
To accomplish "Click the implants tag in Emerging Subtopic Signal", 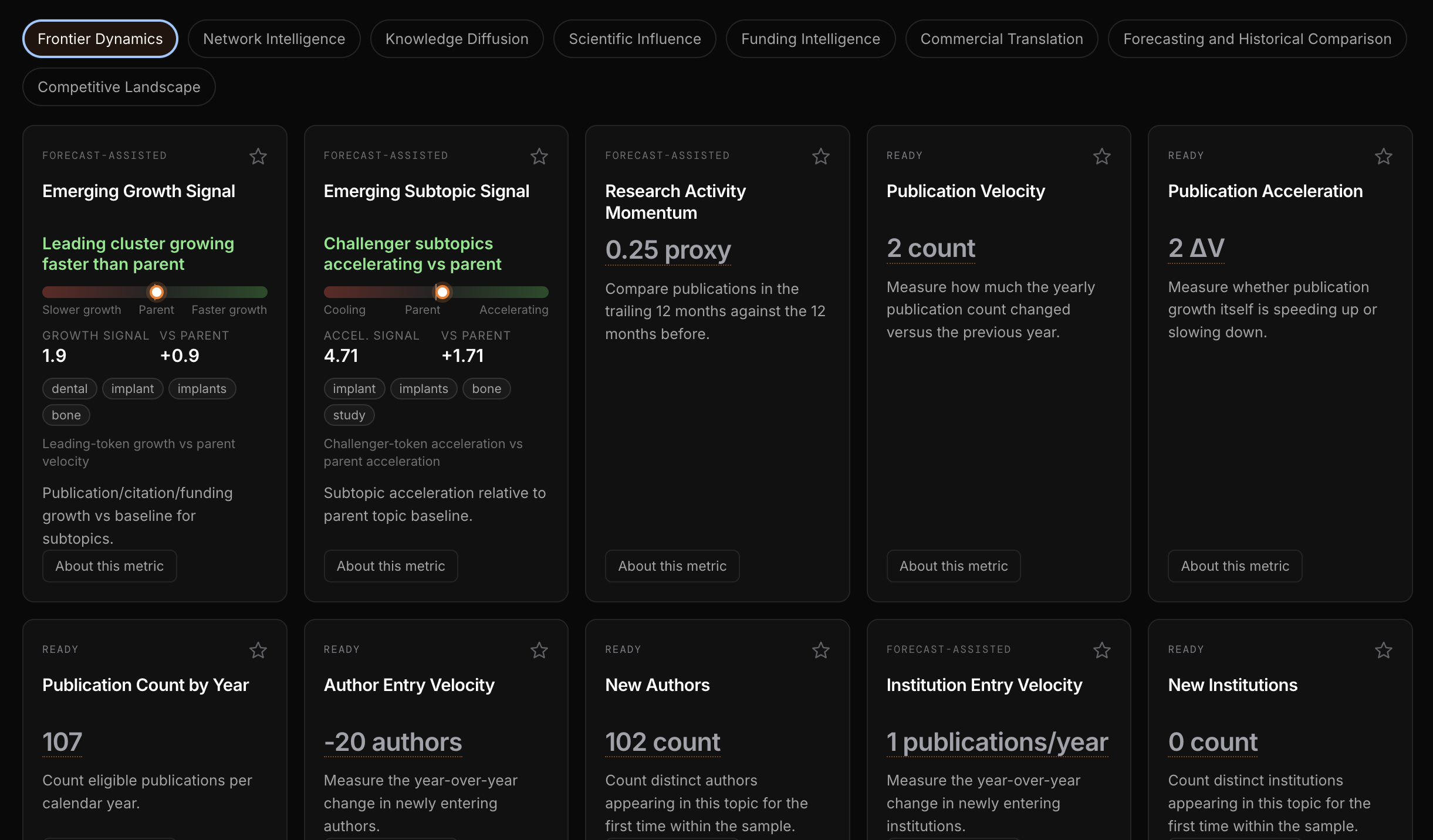I will pyautogui.click(x=424, y=389).
